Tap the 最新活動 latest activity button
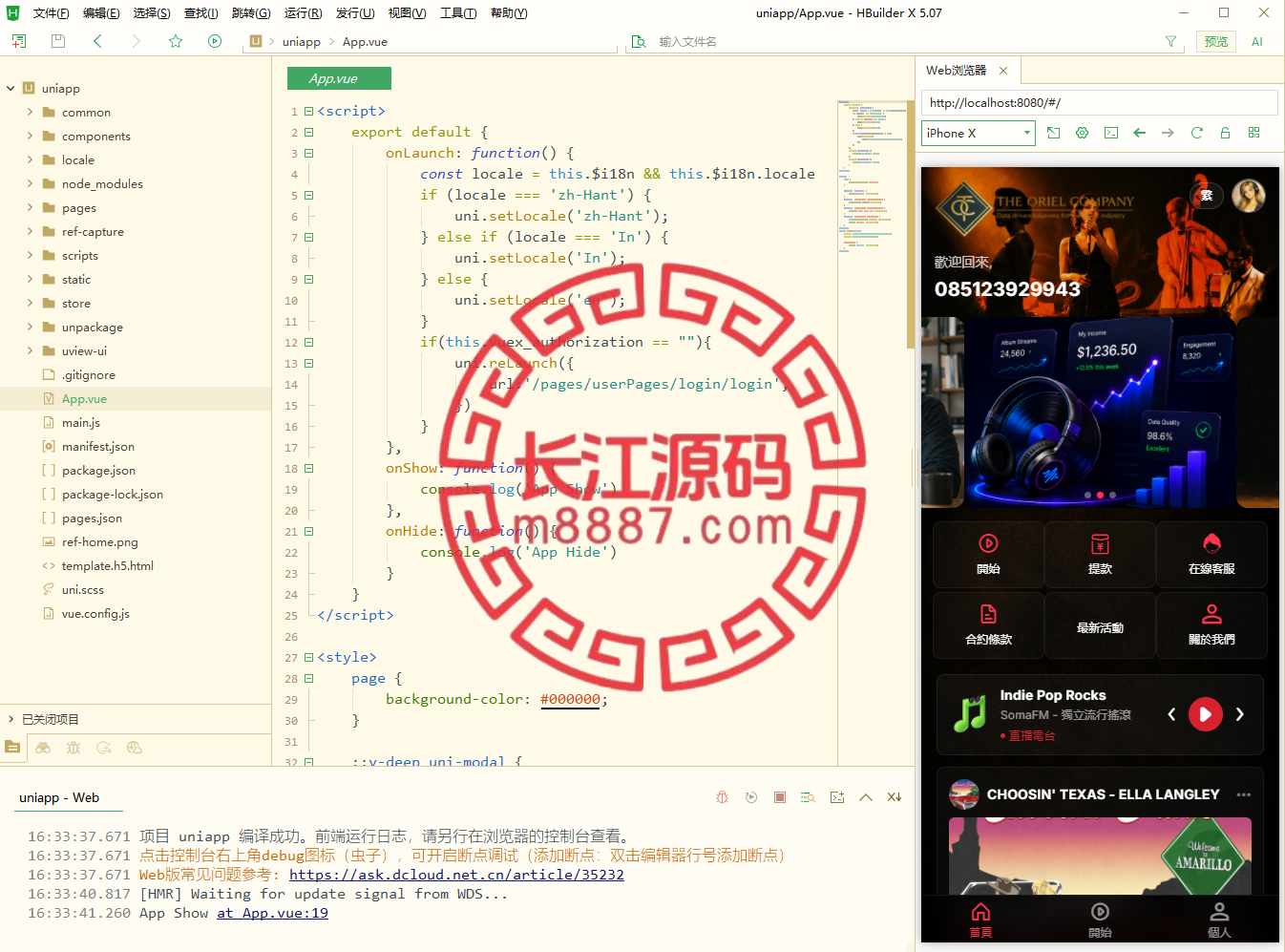The height and width of the screenshot is (952, 1285). point(1100,627)
